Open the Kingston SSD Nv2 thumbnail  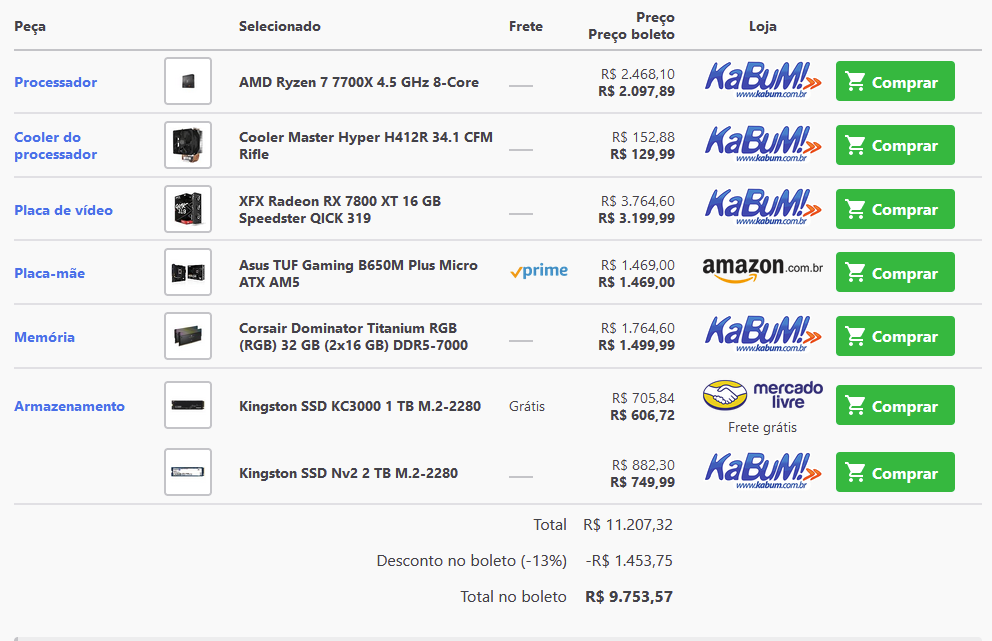[188, 472]
